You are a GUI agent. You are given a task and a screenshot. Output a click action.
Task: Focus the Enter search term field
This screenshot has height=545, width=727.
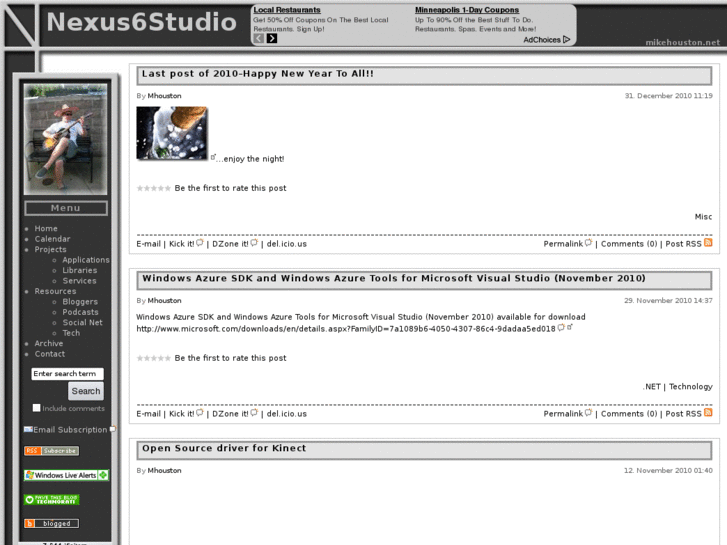pyautogui.click(x=67, y=374)
